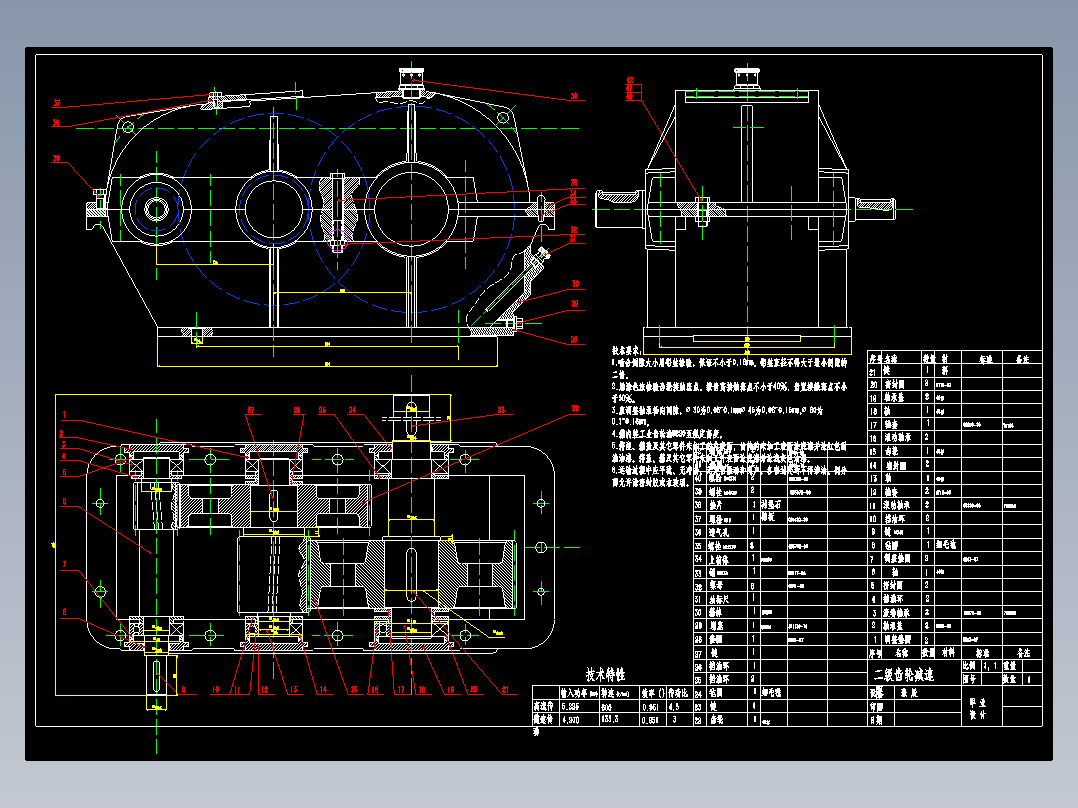
Task: Click part label 37 on front view
Action: 56,103
